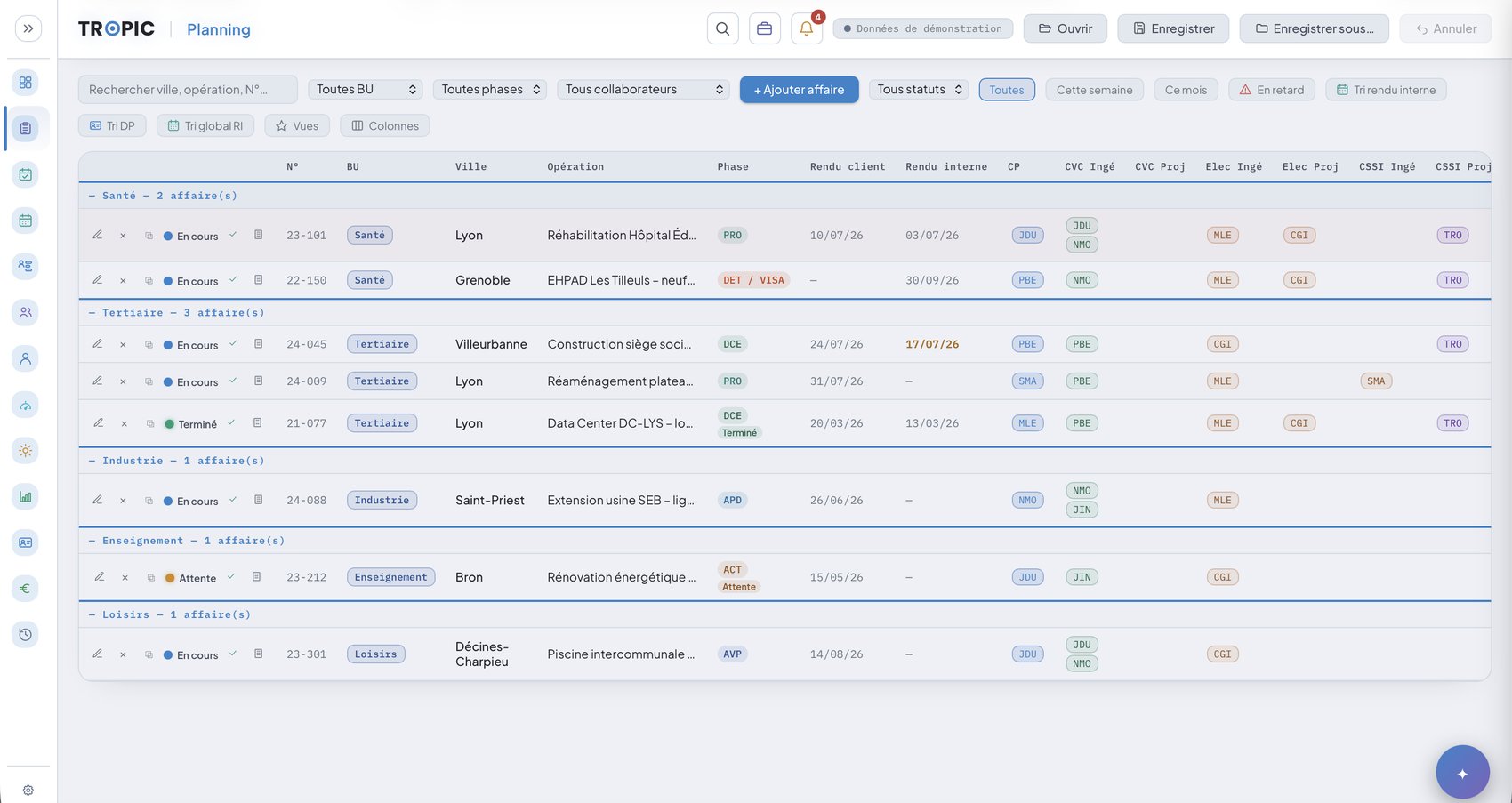Open the sun icon in the sidebar

tap(26, 451)
